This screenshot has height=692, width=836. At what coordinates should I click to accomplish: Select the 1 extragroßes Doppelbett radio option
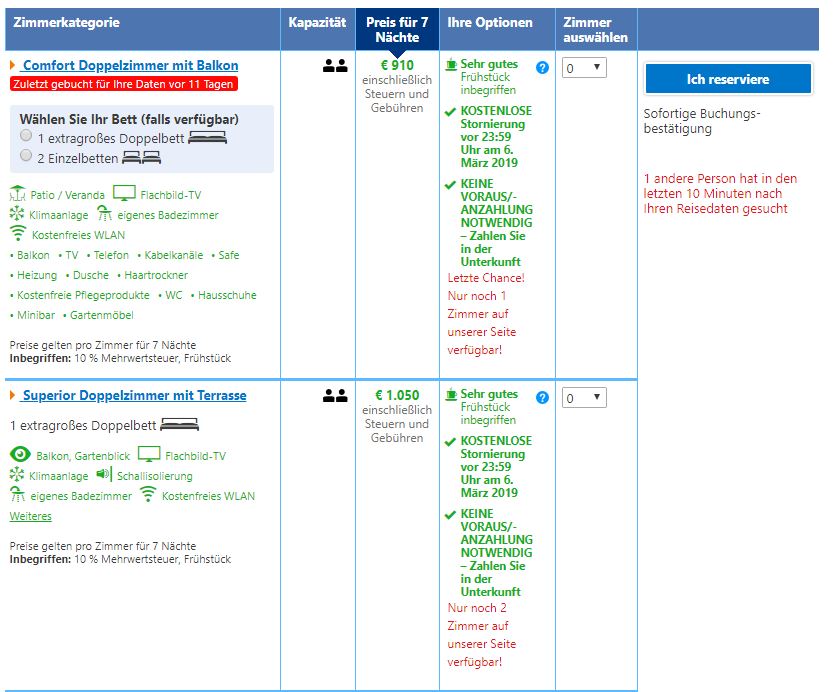(26, 136)
